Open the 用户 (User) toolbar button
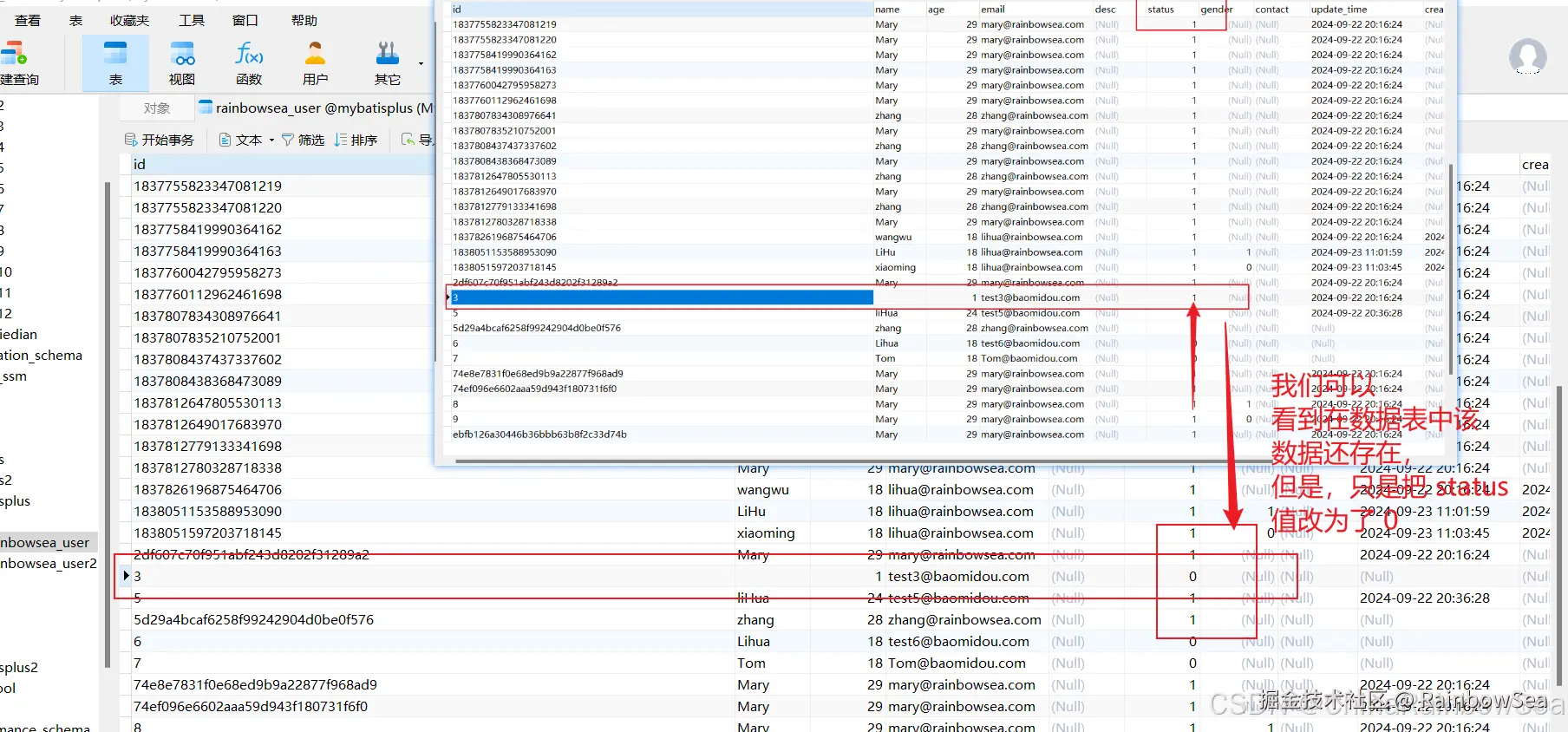The height and width of the screenshot is (732, 1568). click(x=315, y=63)
